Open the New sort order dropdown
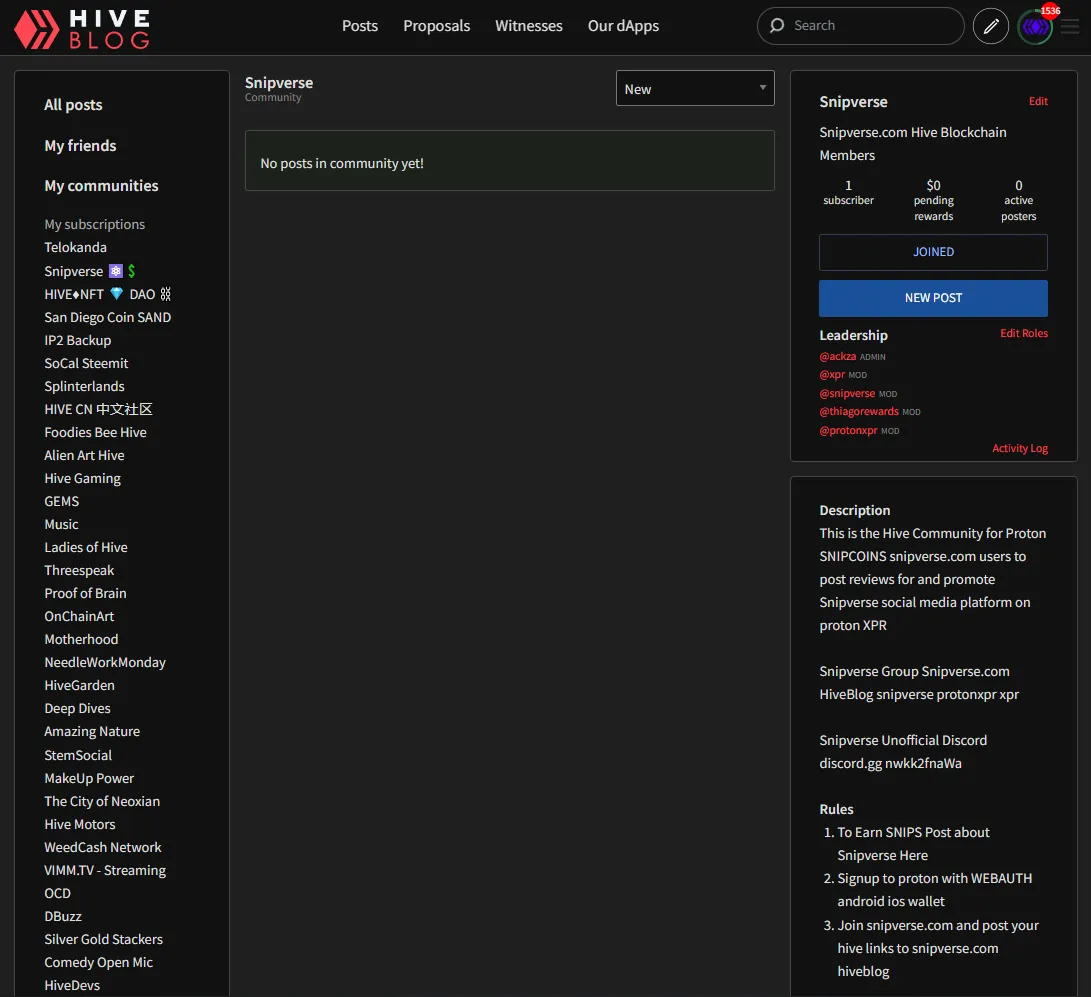 [x=695, y=88]
